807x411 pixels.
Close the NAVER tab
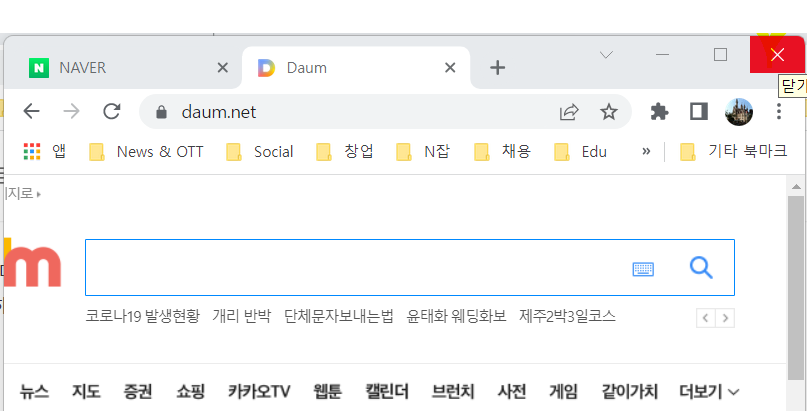coord(222,68)
